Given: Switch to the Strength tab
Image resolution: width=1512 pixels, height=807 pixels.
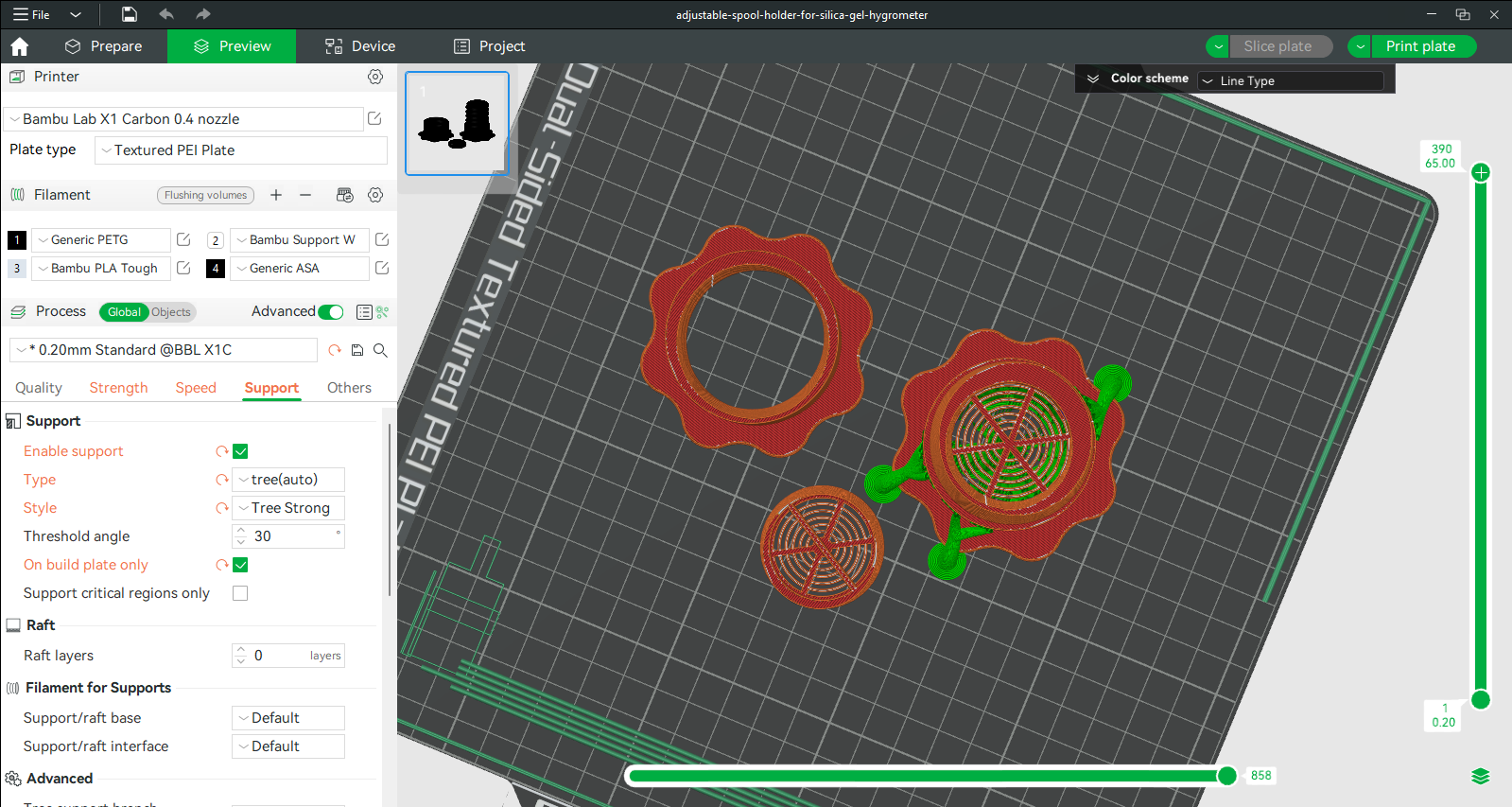Looking at the screenshot, I should (x=118, y=388).
